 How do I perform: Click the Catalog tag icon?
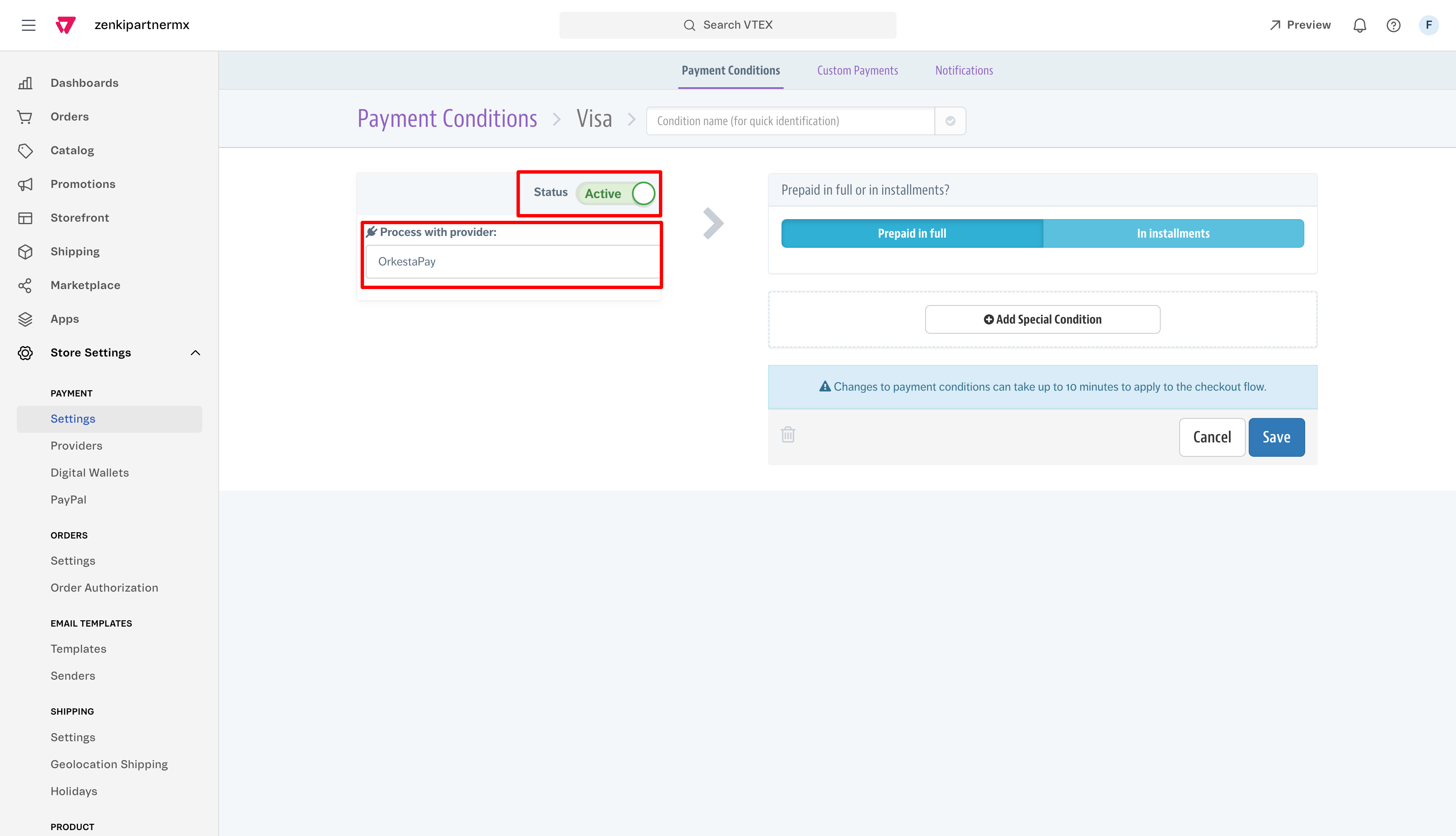pos(25,150)
